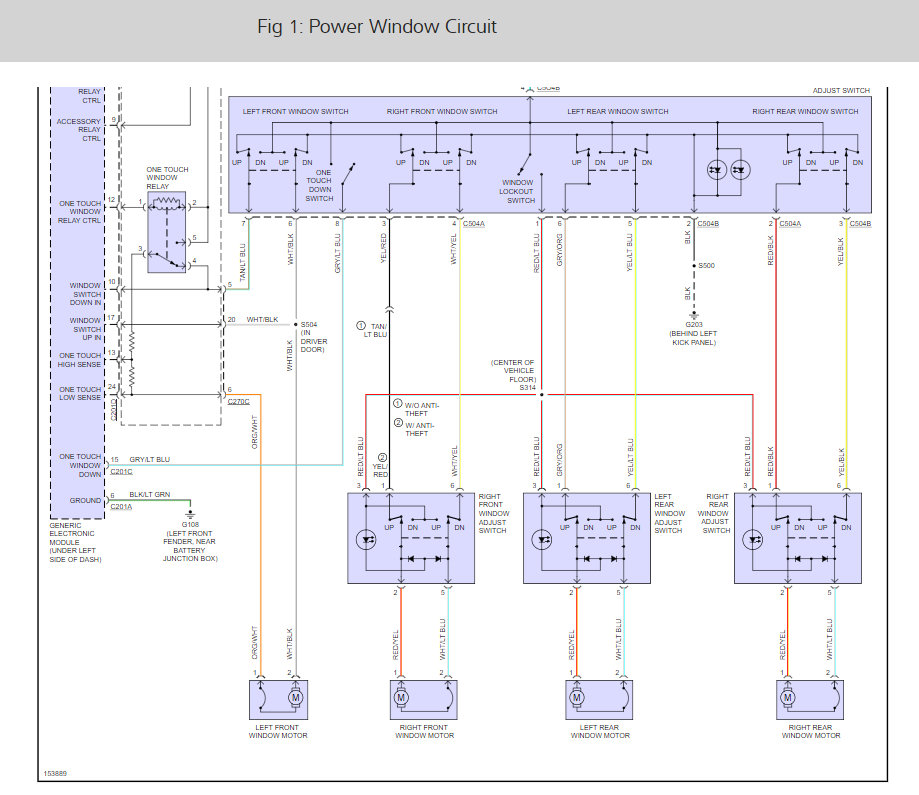
Task: Click the 'LEFT REAR WINDOW SWITCH' heading
Action: (x=618, y=111)
